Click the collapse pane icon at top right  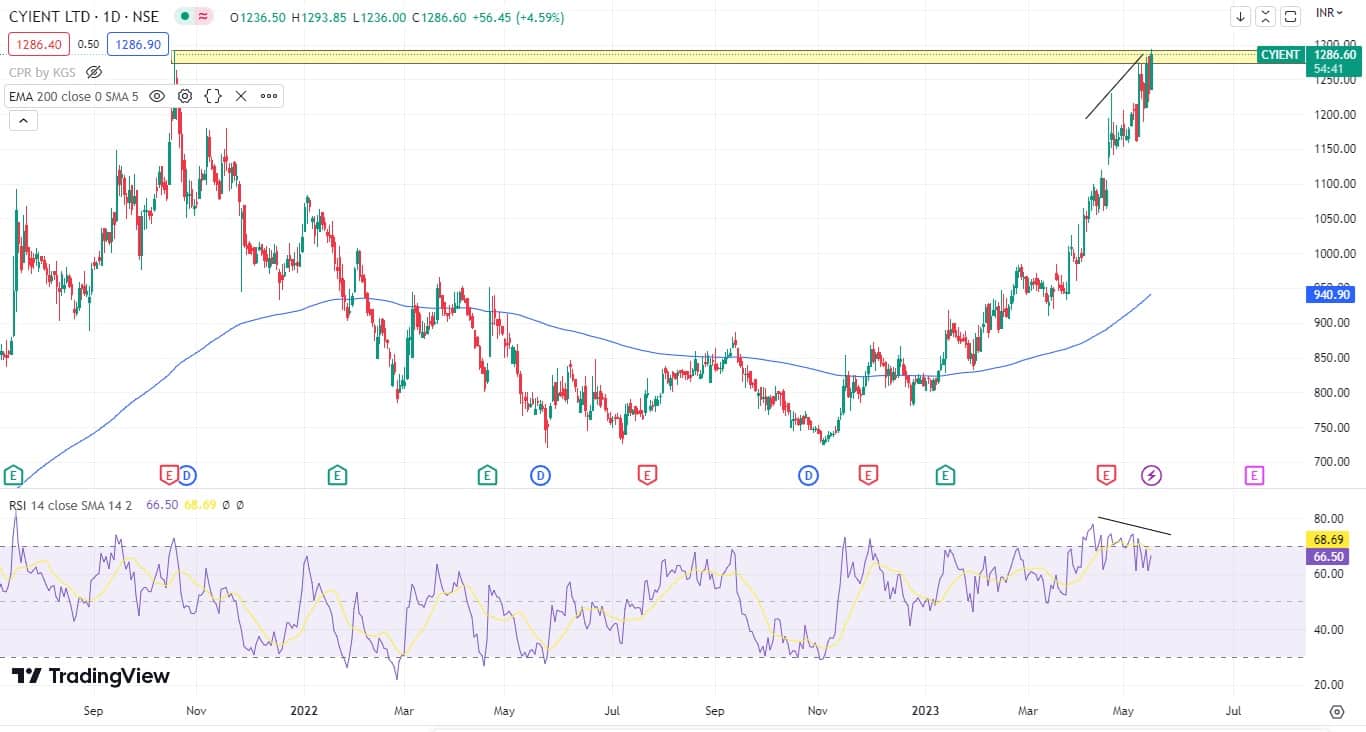click(1266, 16)
